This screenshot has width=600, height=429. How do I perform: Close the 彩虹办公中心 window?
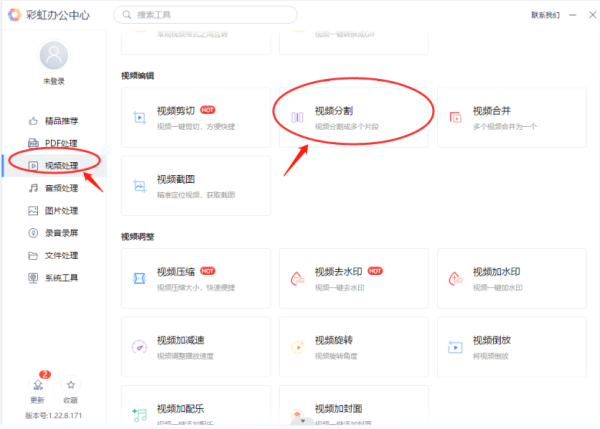coord(592,15)
